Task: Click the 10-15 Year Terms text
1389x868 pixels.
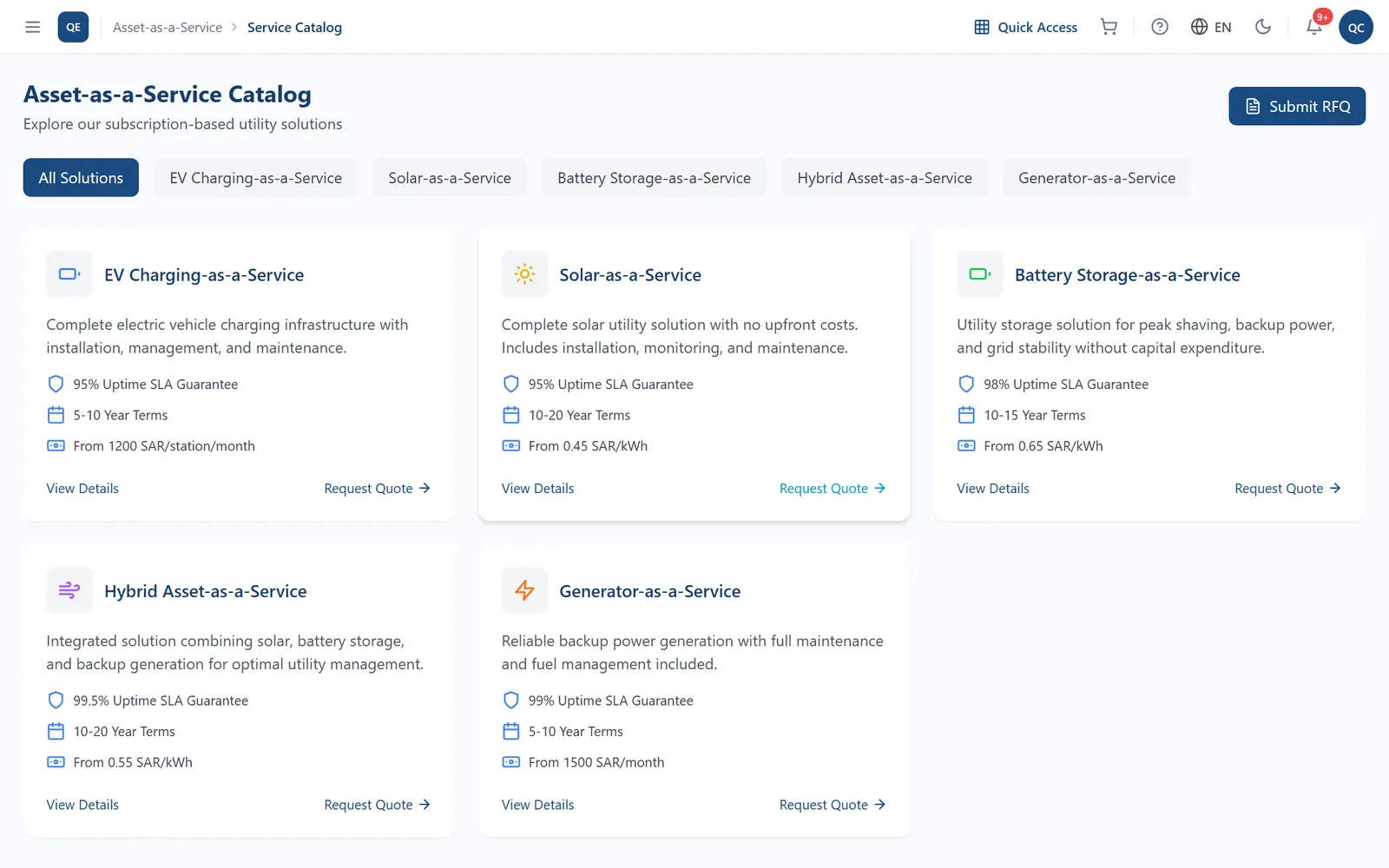Action: 1035,415
